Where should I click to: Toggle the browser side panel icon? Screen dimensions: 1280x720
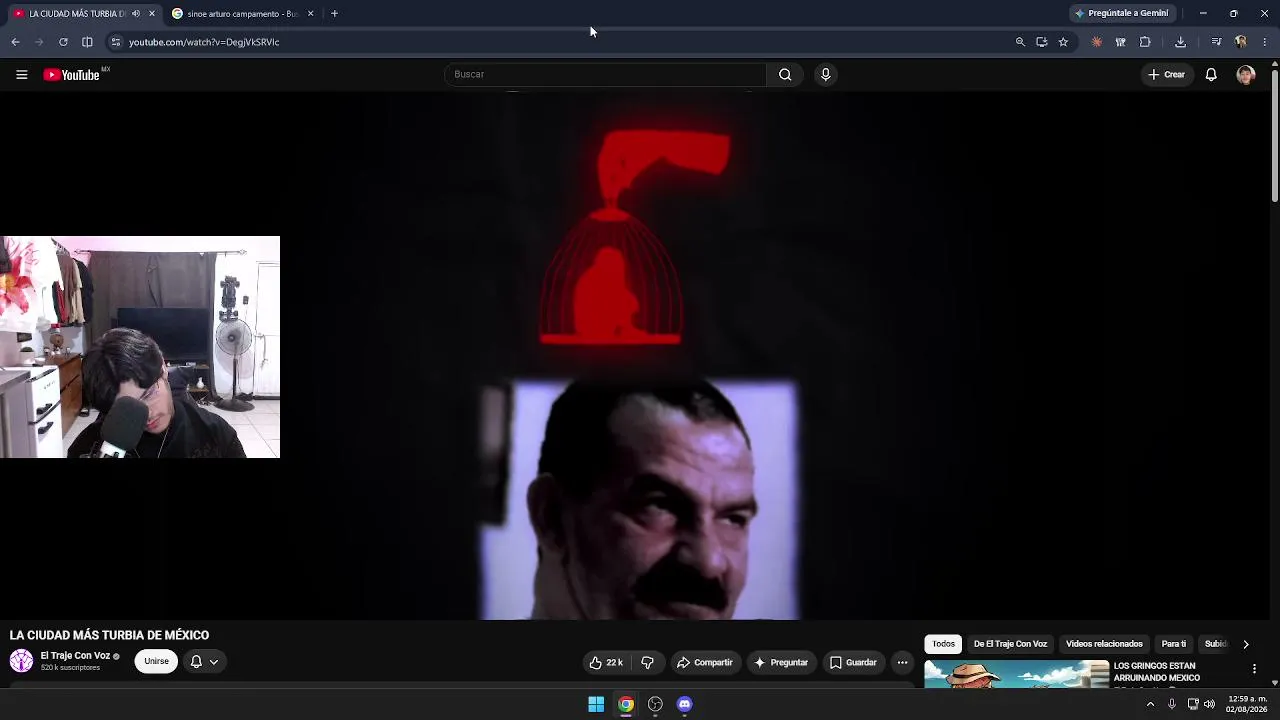coord(87,42)
